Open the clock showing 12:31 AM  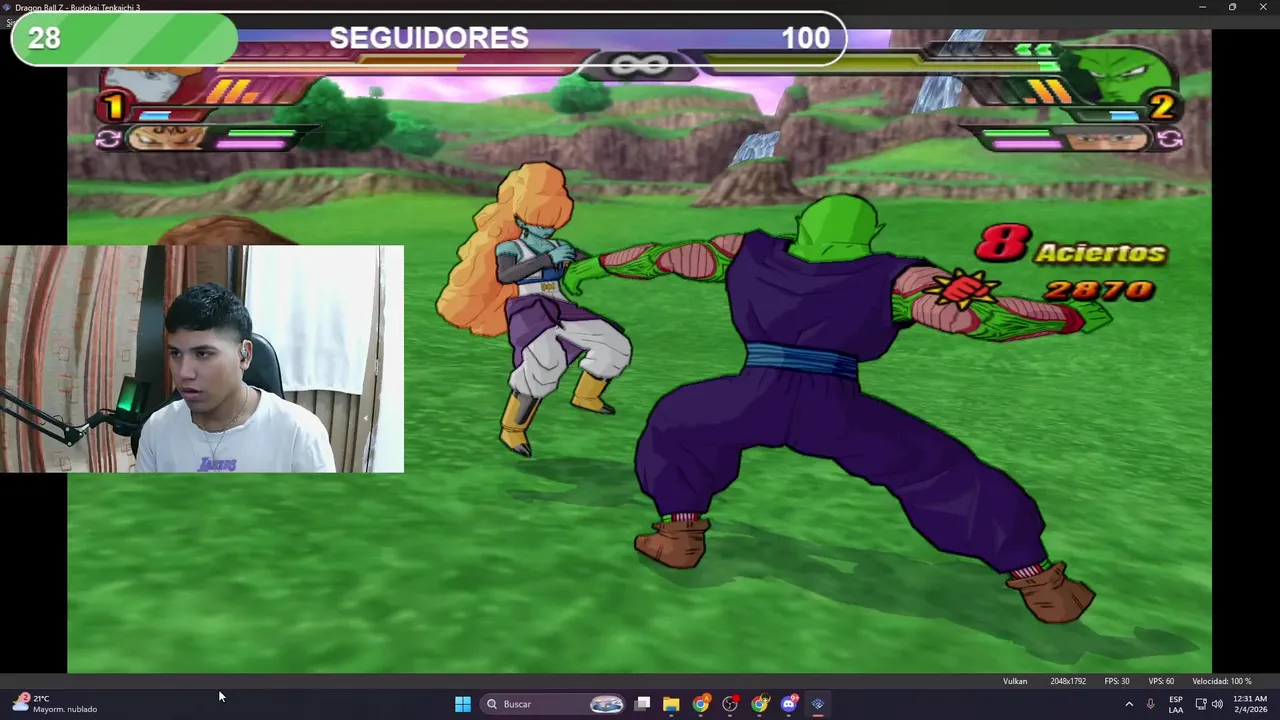[1250, 704]
